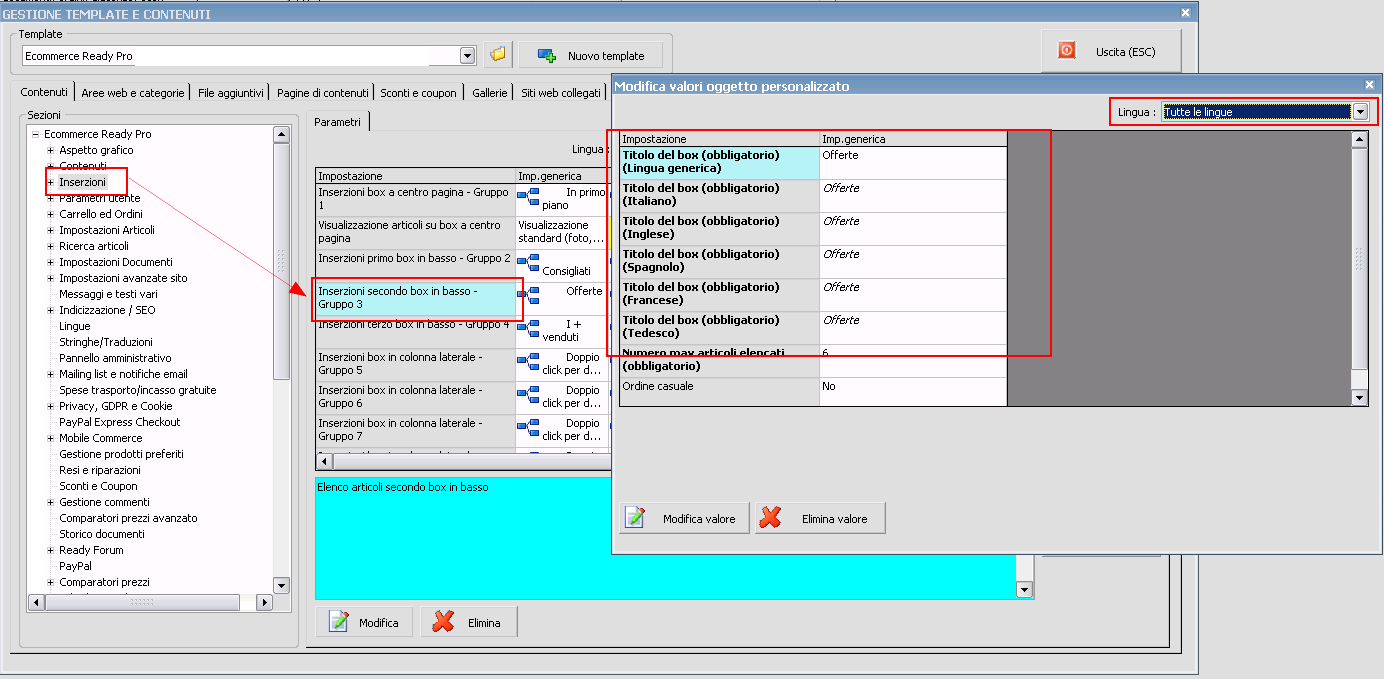Select Titolo del box (Spagnolo) row

click(x=813, y=262)
